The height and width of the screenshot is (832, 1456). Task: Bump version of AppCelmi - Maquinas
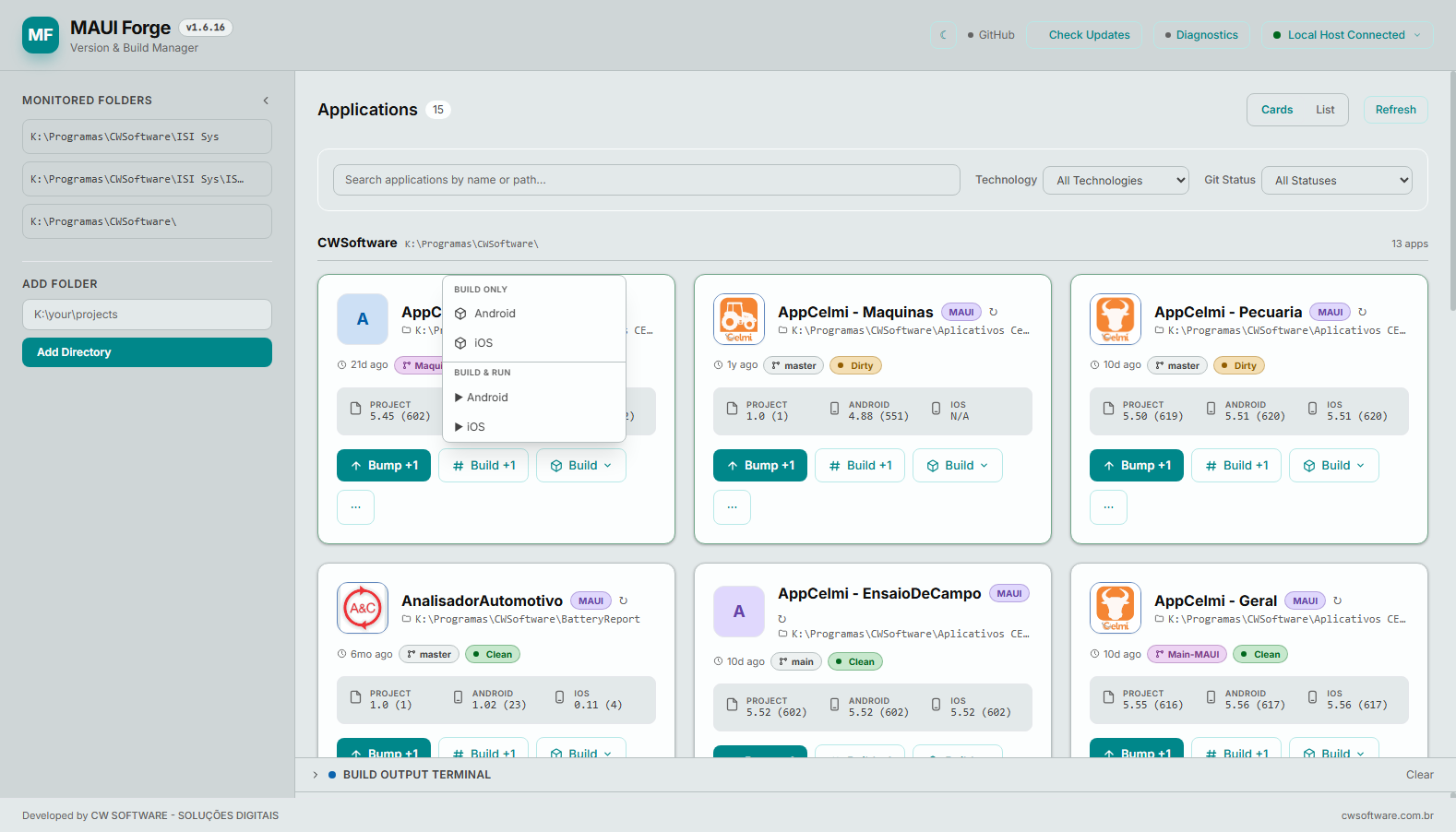pos(760,466)
